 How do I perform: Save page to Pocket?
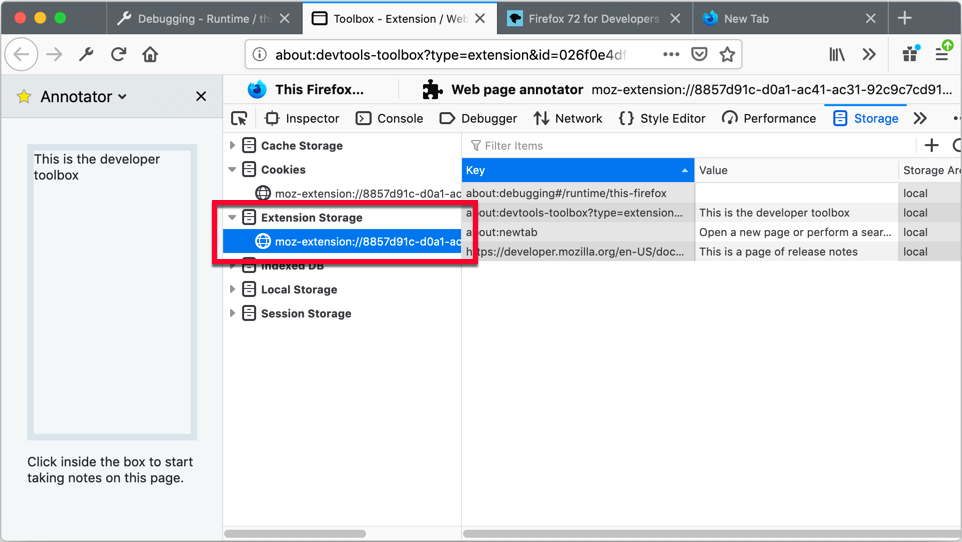click(699, 55)
